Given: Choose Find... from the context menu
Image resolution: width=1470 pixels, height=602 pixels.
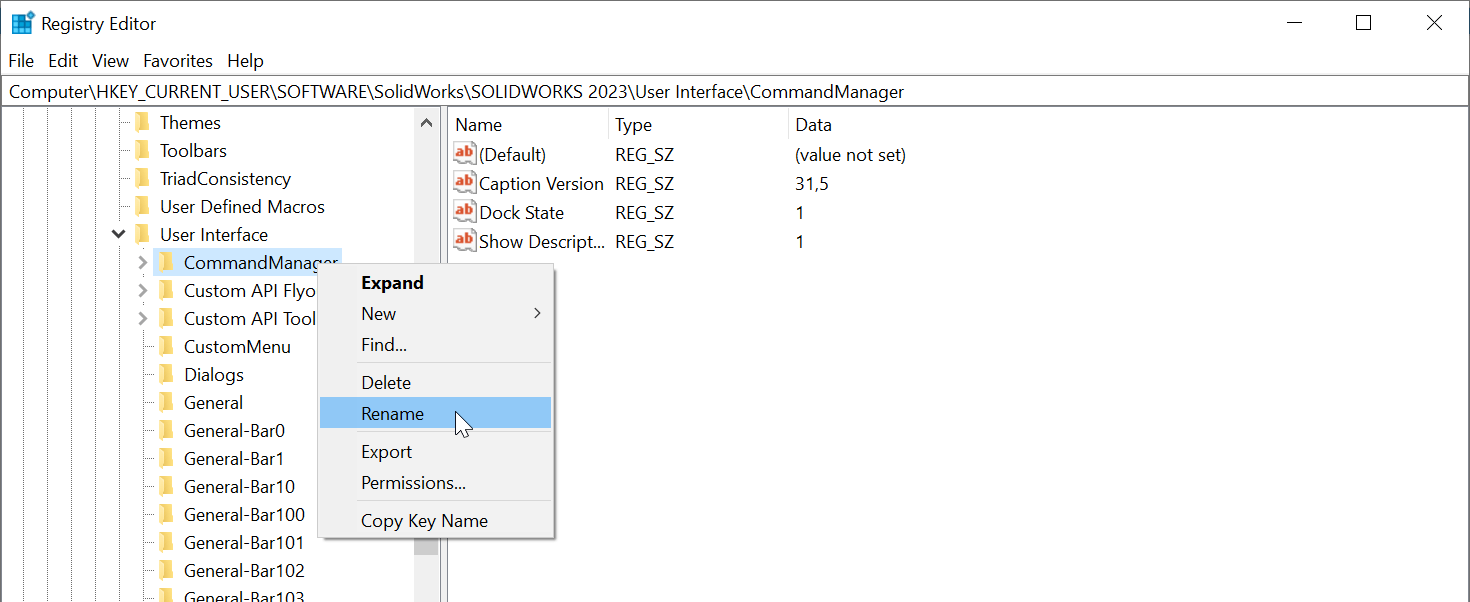Looking at the screenshot, I should coord(435,345).
